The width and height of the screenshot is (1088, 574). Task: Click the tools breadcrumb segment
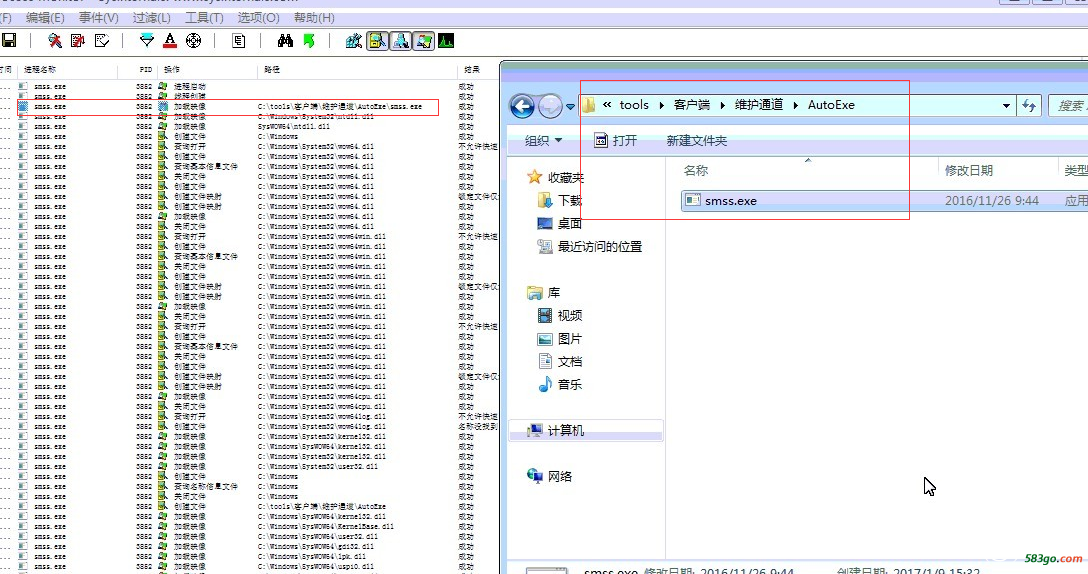634,105
